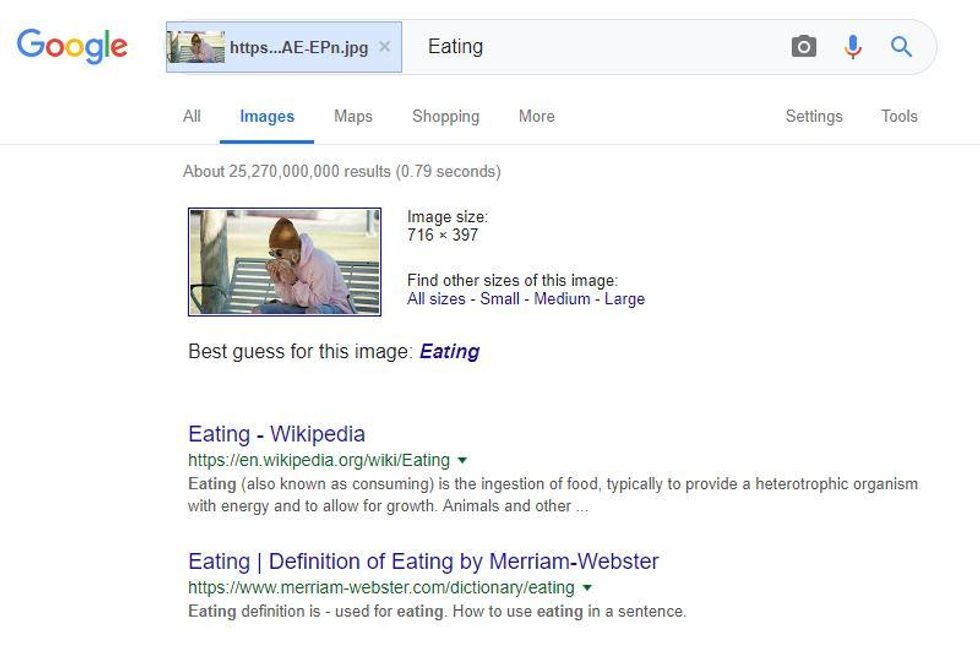The image size is (980, 648).
Task: Switch to the All results tab
Action: pos(192,116)
